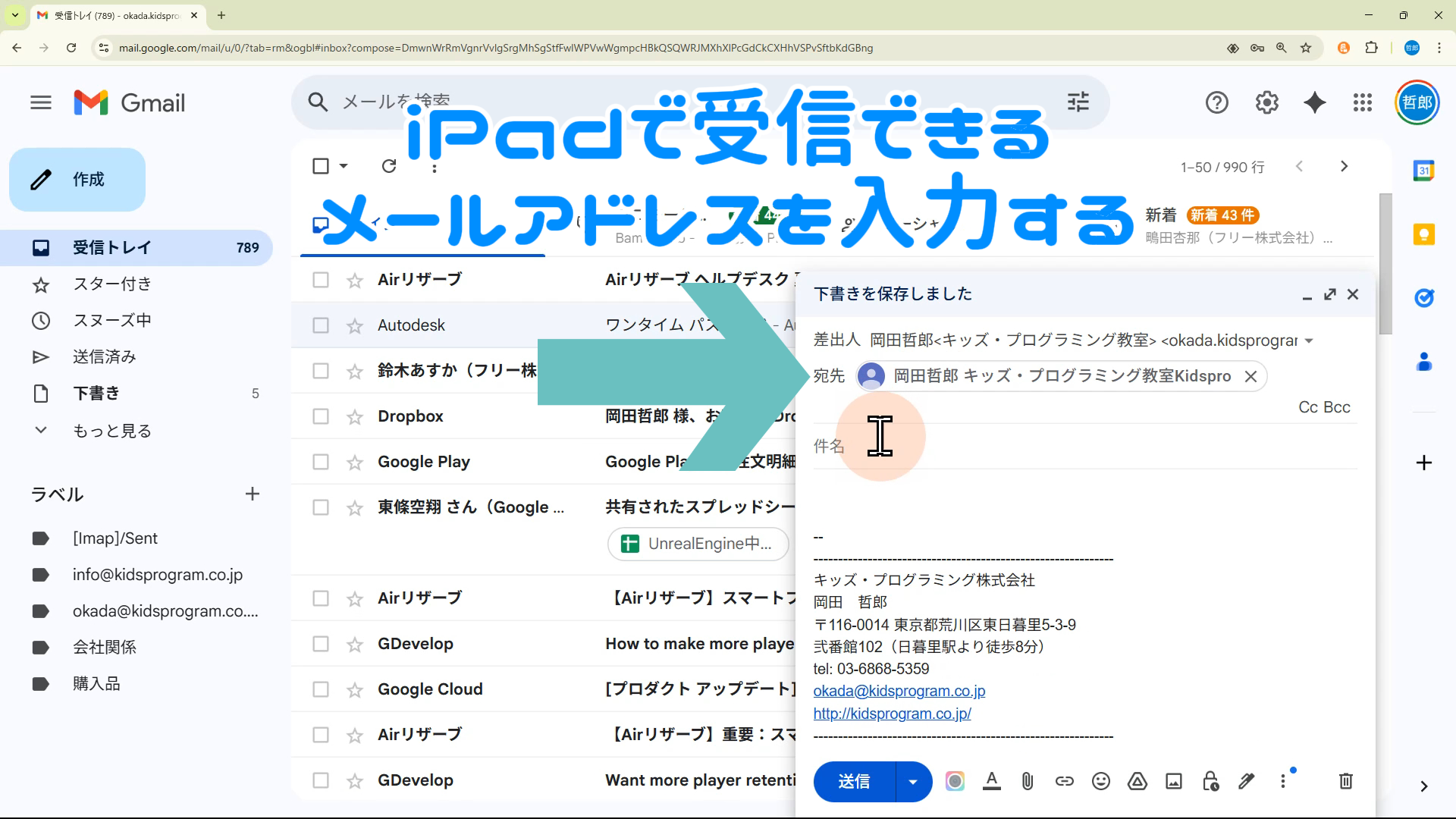Open send options dropdown arrow

click(913, 782)
